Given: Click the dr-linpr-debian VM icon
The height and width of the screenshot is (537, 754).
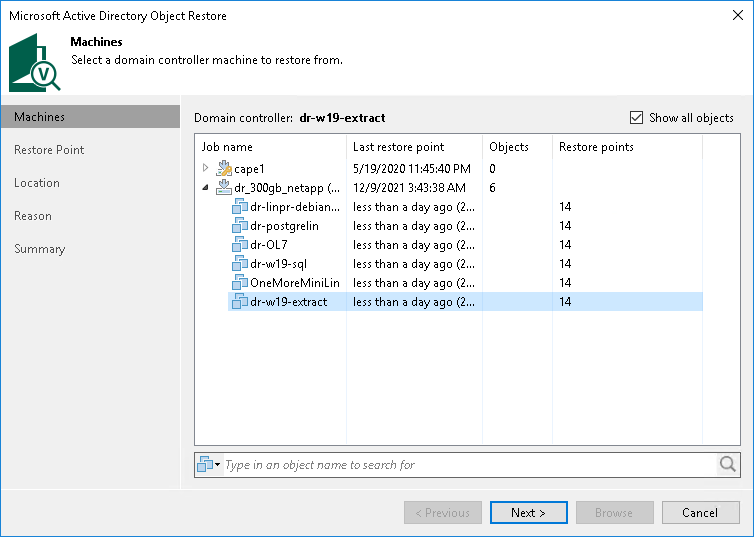Looking at the screenshot, I should (239, 207).
